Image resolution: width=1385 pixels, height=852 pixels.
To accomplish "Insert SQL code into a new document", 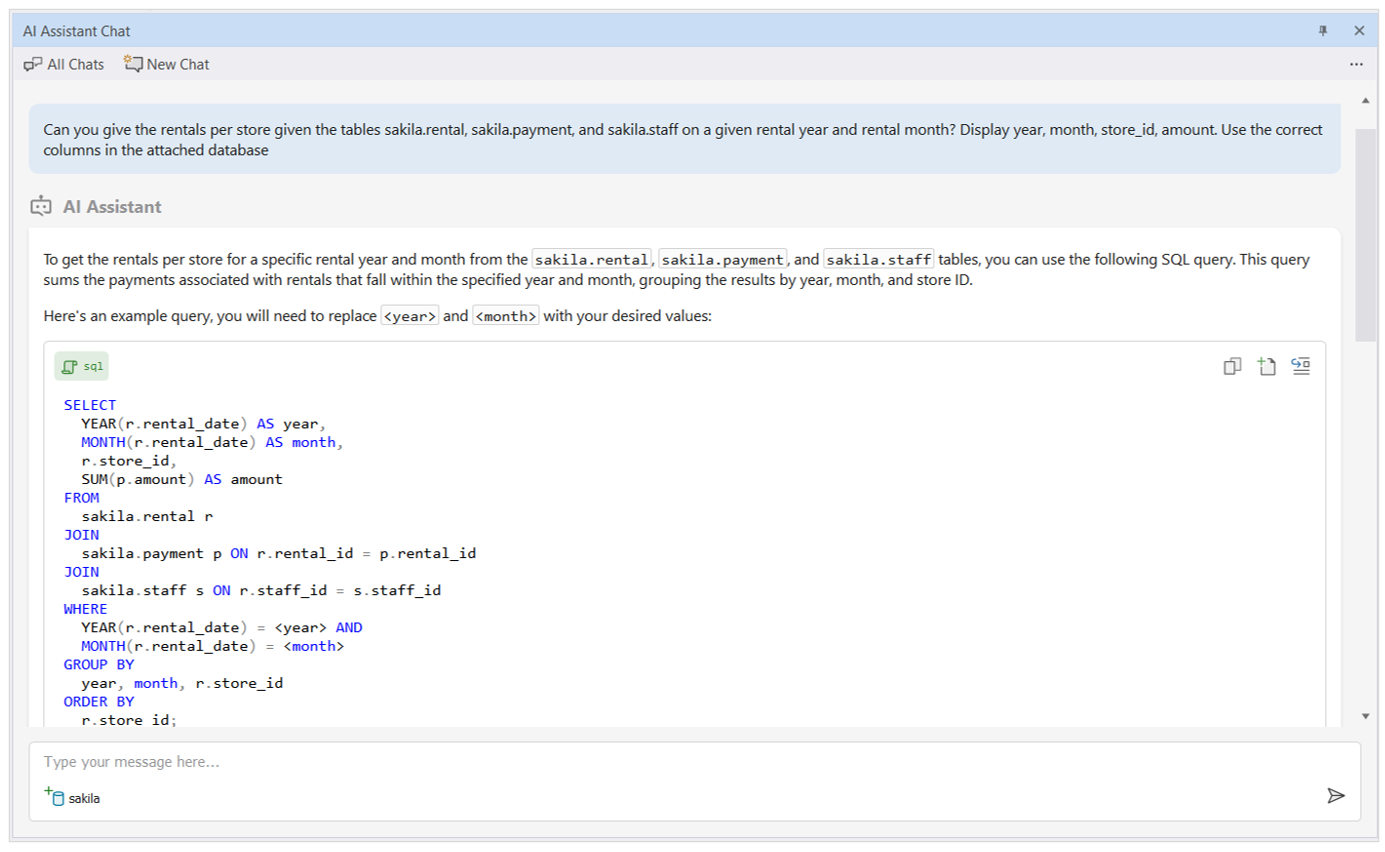I will coord(1266,367).
